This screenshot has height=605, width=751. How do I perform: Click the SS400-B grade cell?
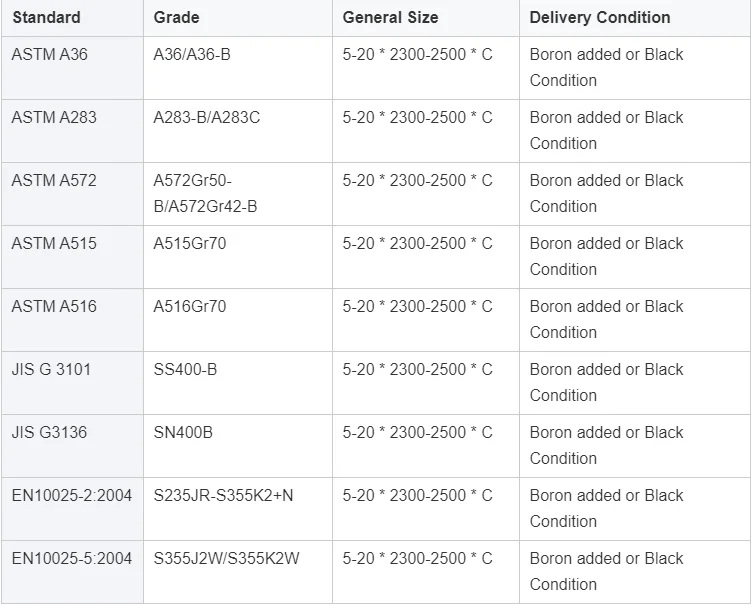coord(185,369)
